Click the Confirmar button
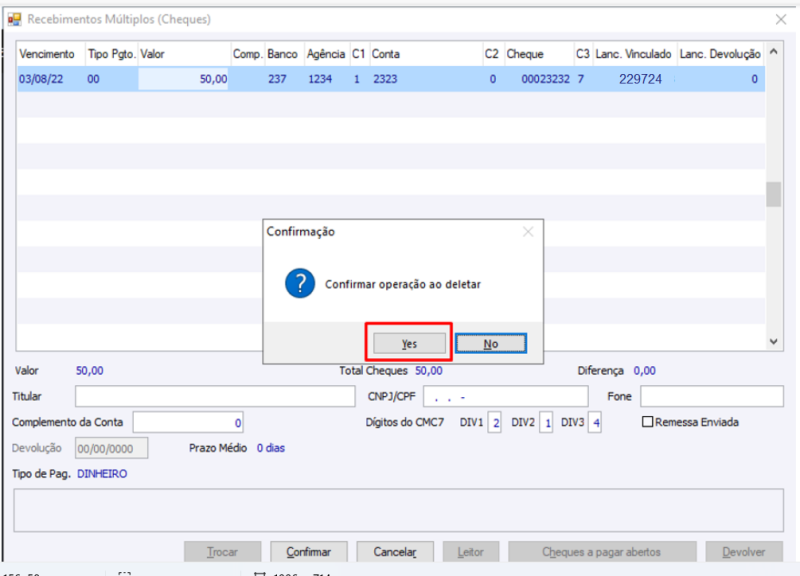This screenshot has height=576, width=800. pyautogui.click(x=309, y=552)
